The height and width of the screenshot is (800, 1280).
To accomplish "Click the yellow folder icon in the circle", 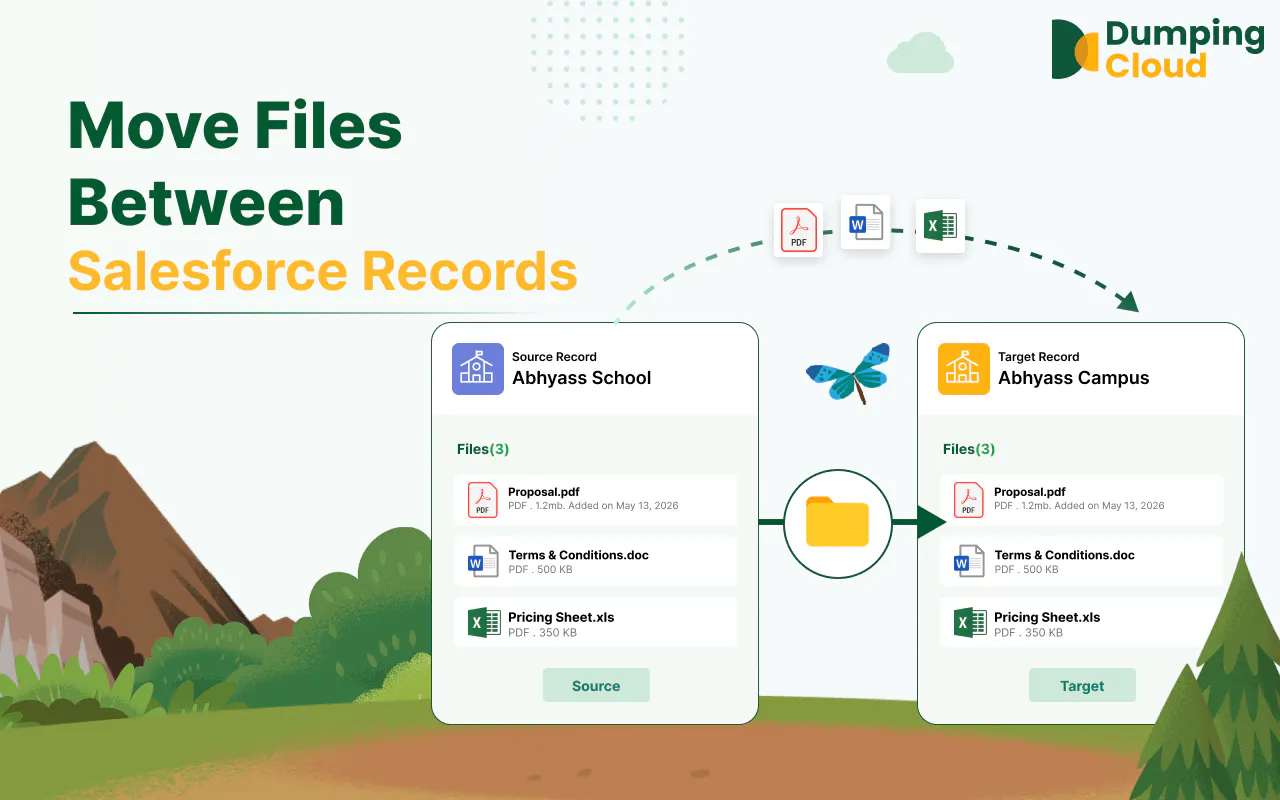I will (837, 523).
